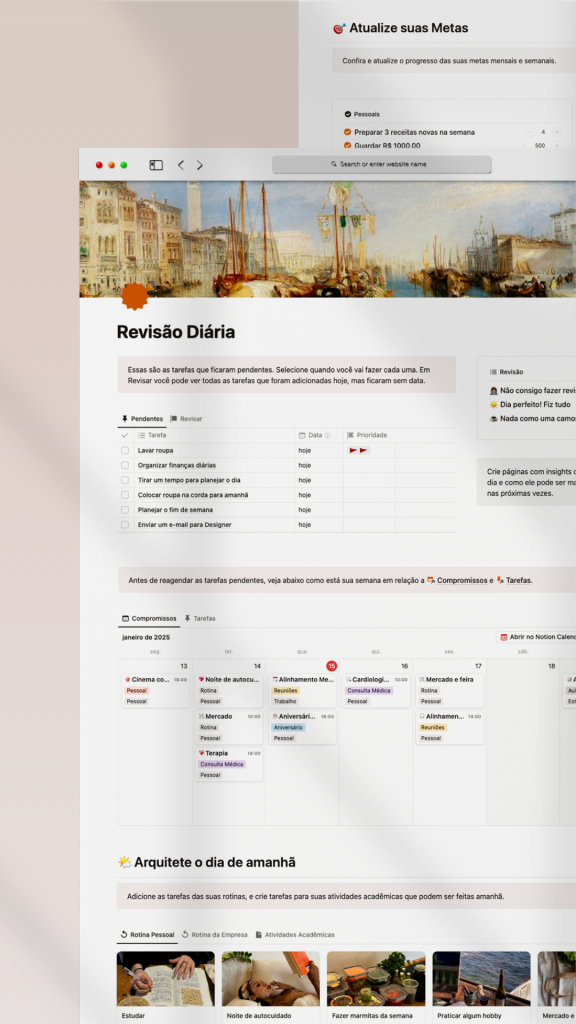This screenshot has width=576, height=1024.
Task: Select the Rotina Pessoal tab
Action: point(148,935)
